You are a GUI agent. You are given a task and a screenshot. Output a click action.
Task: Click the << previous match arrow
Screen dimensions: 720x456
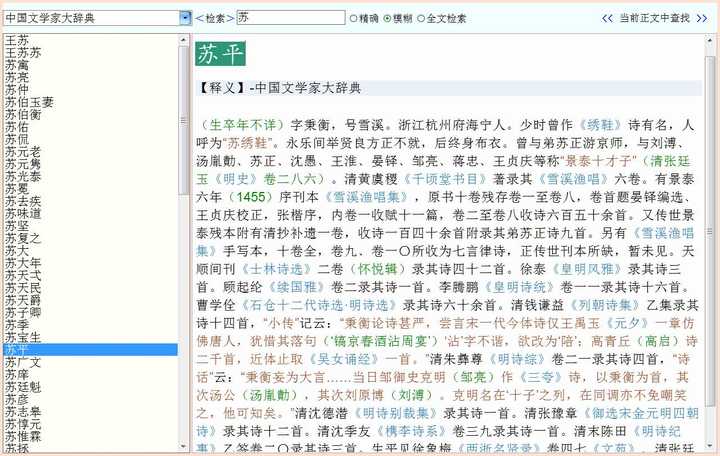point(607,18)
